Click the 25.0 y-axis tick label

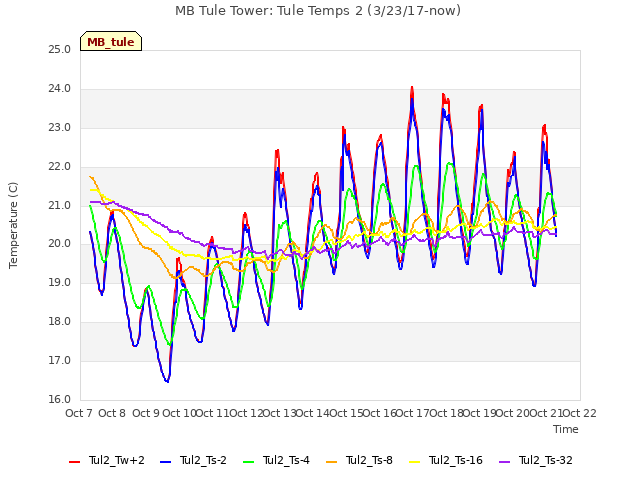pos(60,50)
